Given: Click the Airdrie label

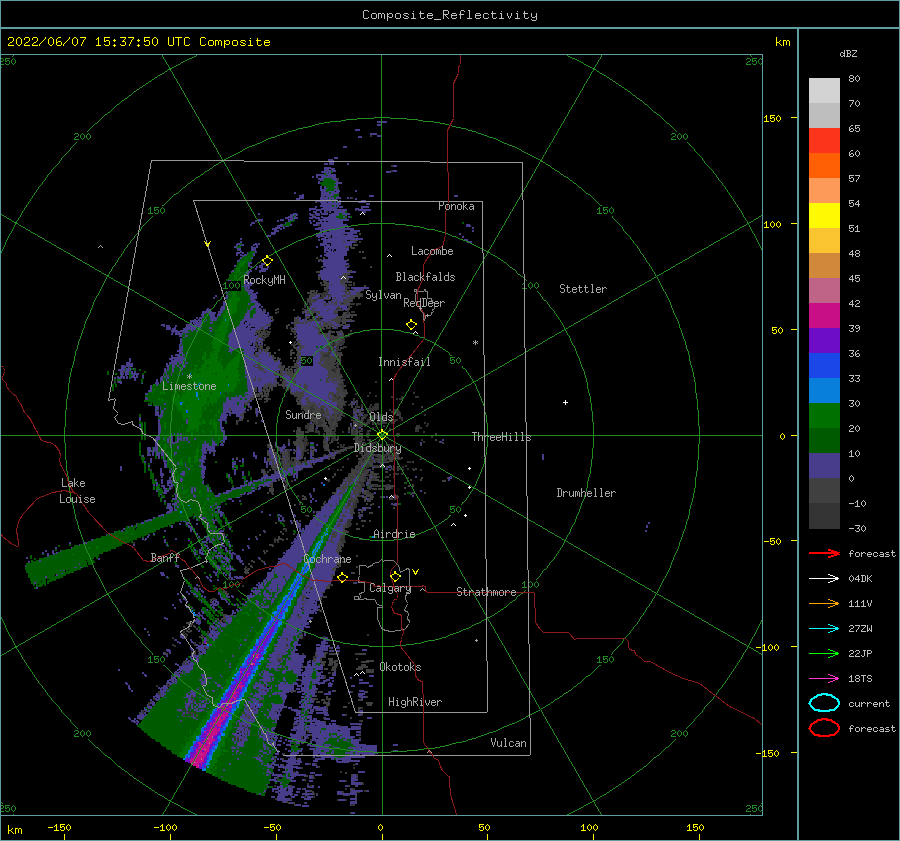Looking at the screenshot, I should pos(394,534).
